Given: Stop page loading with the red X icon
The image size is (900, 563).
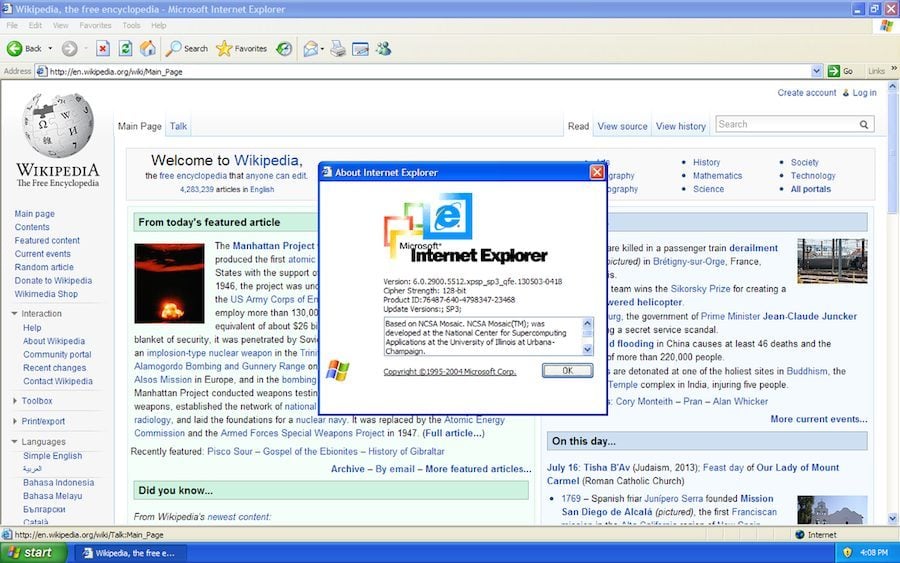Looking at the screenshot, I should pyautogui.click(x=103, y=49).
